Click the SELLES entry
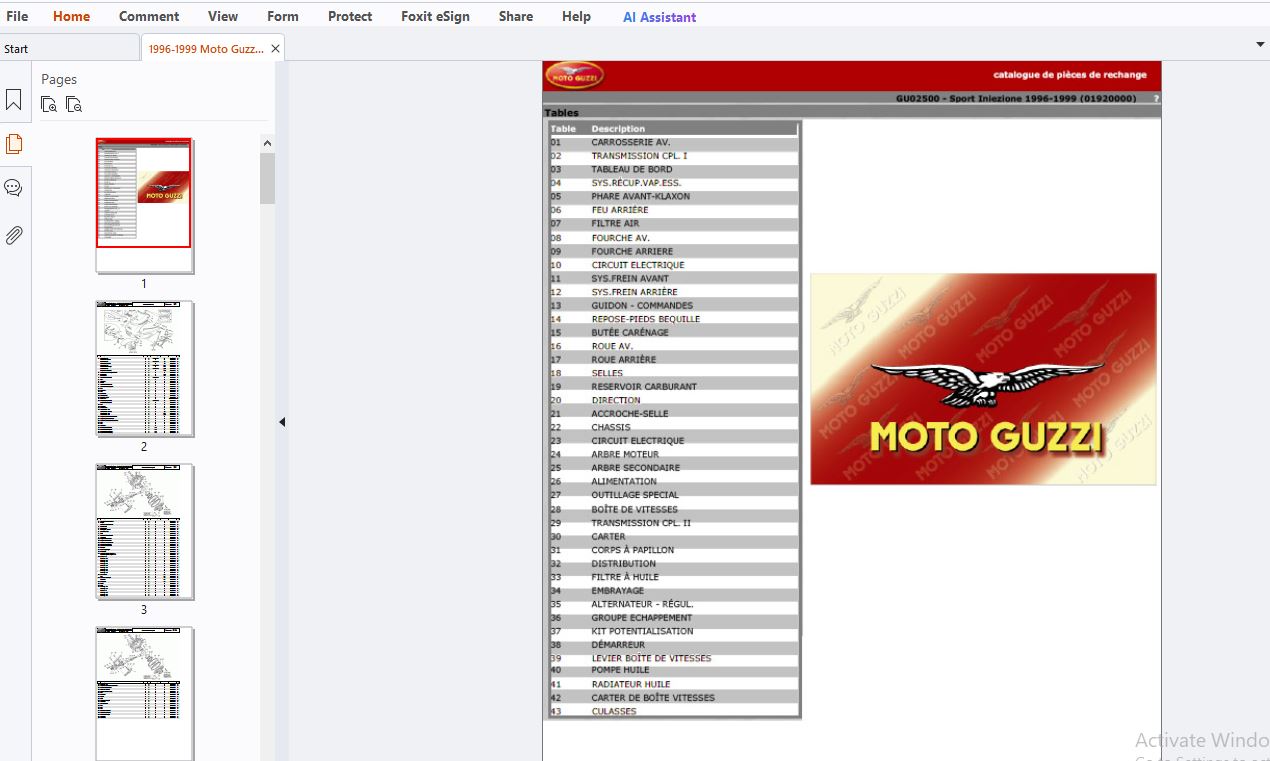The width and height of the screenshot is (1270, 761). coord(607,373)
